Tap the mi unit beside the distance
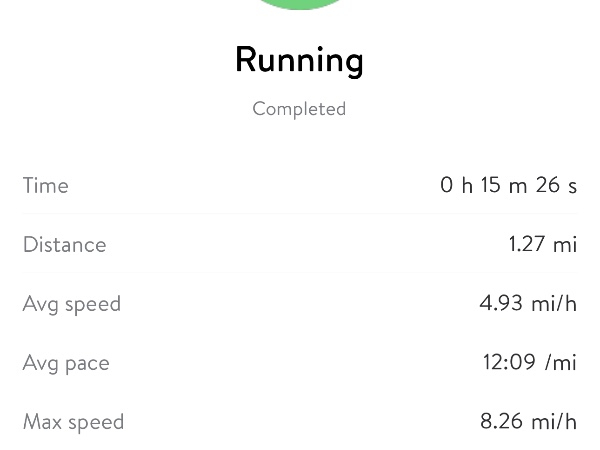 [x=565, y=245]
